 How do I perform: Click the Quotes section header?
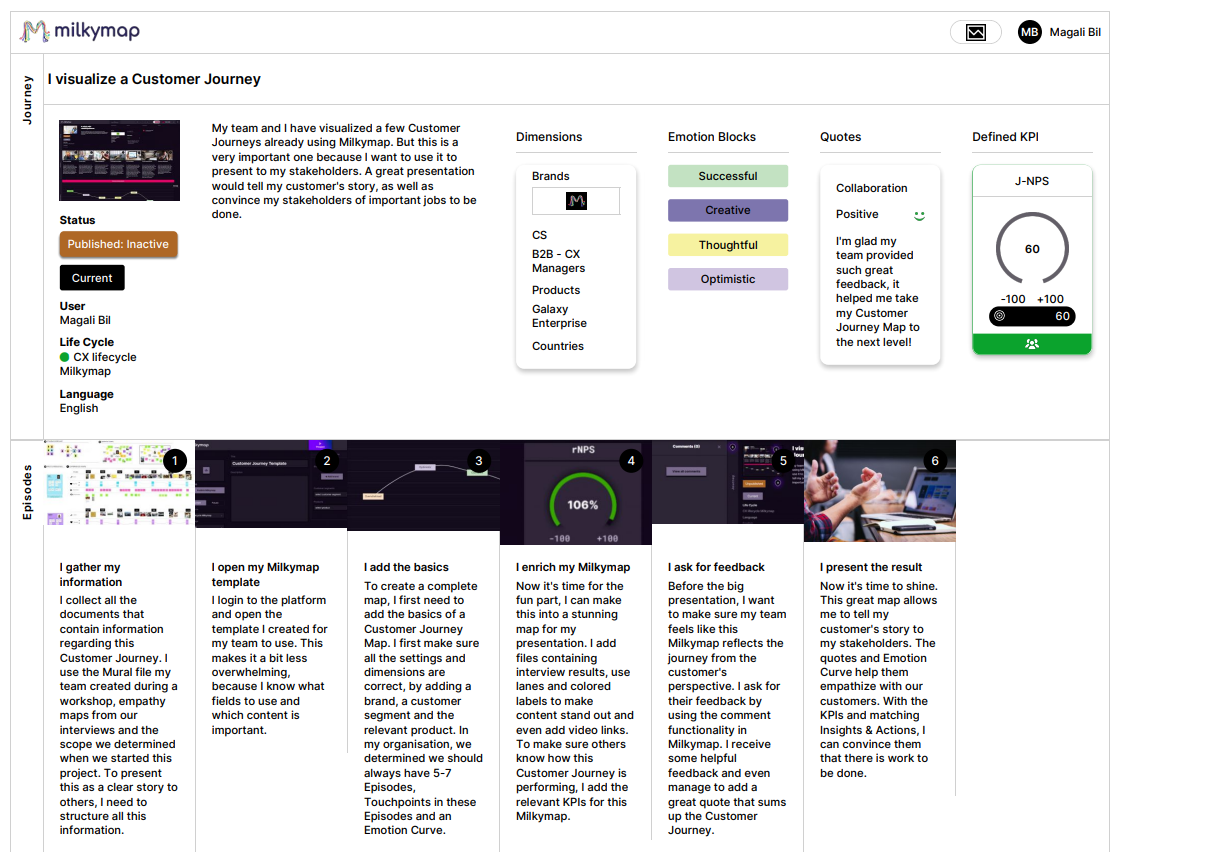point(841,137)
